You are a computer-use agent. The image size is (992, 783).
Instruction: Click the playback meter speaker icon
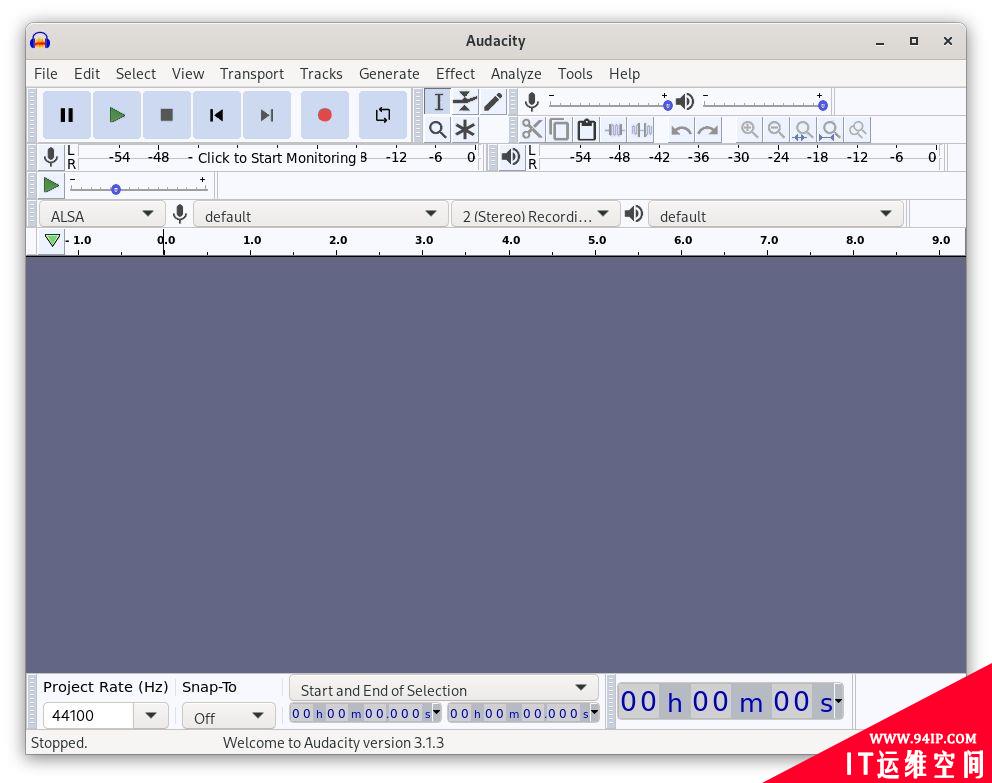coord(511,156)
